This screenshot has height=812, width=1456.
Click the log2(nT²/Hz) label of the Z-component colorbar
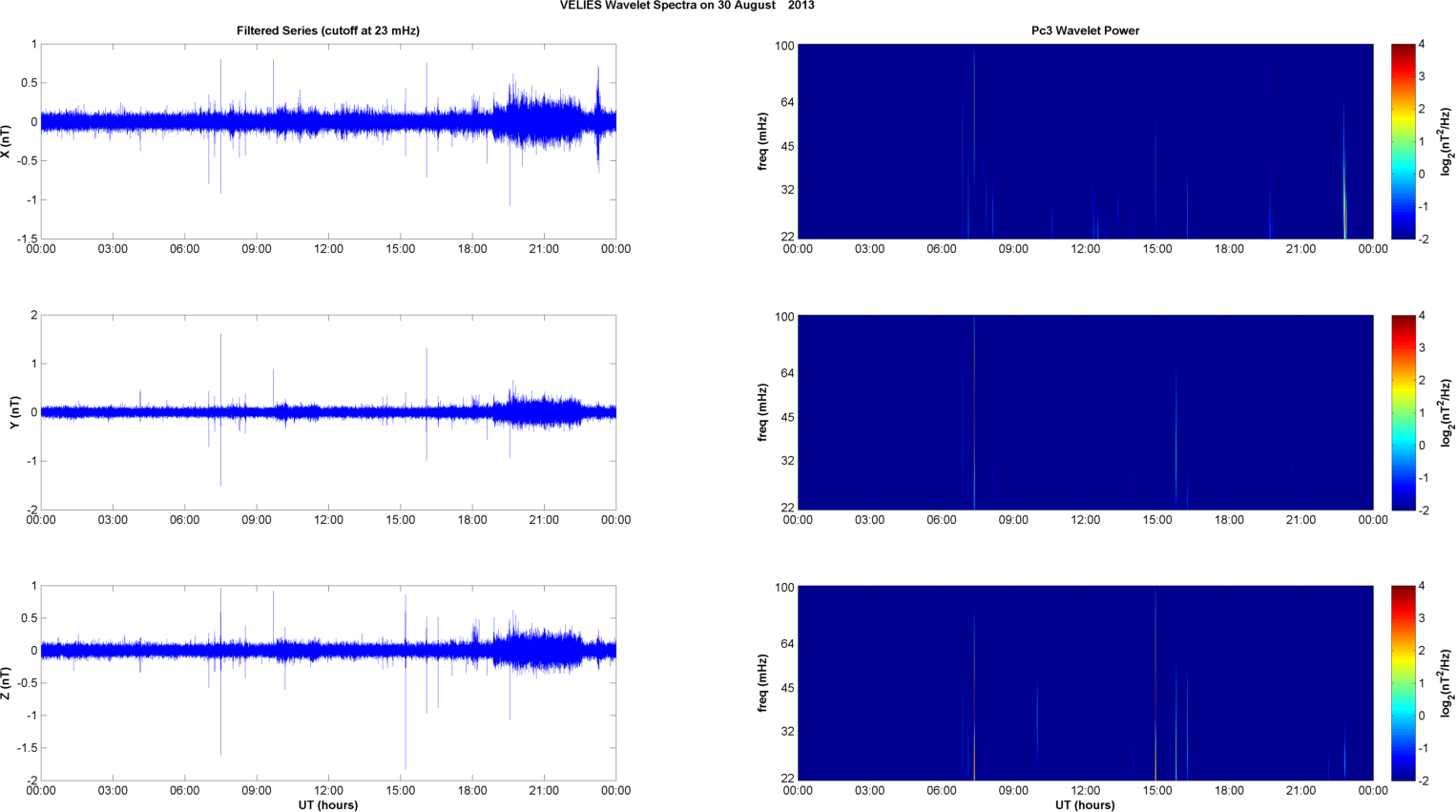(1446, 683)
